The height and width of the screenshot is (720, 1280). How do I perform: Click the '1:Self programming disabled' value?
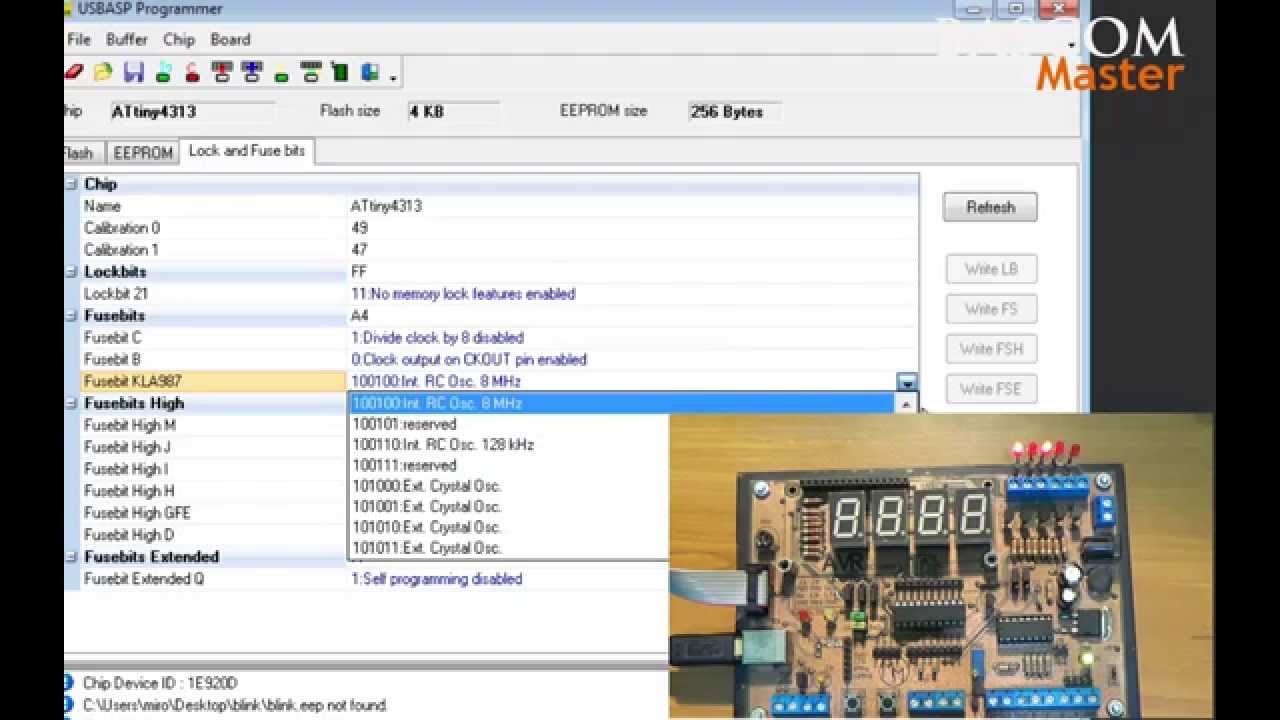coord(436,579)
